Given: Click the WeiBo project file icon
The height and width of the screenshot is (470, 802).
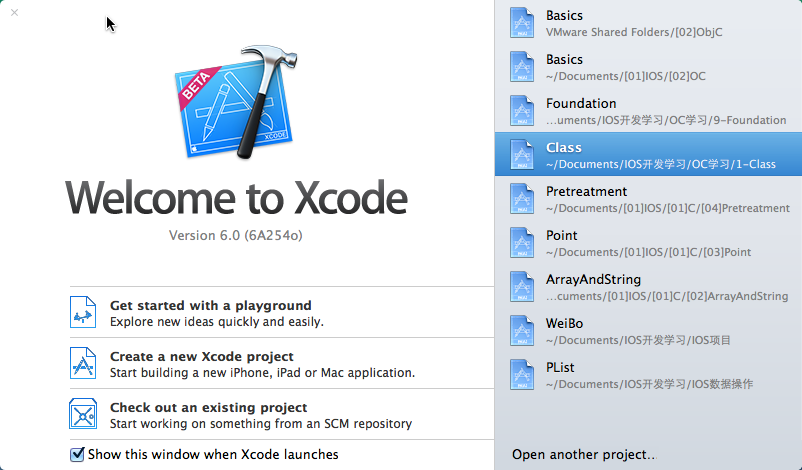Looking at the screenshot, I should click(522, 330).
